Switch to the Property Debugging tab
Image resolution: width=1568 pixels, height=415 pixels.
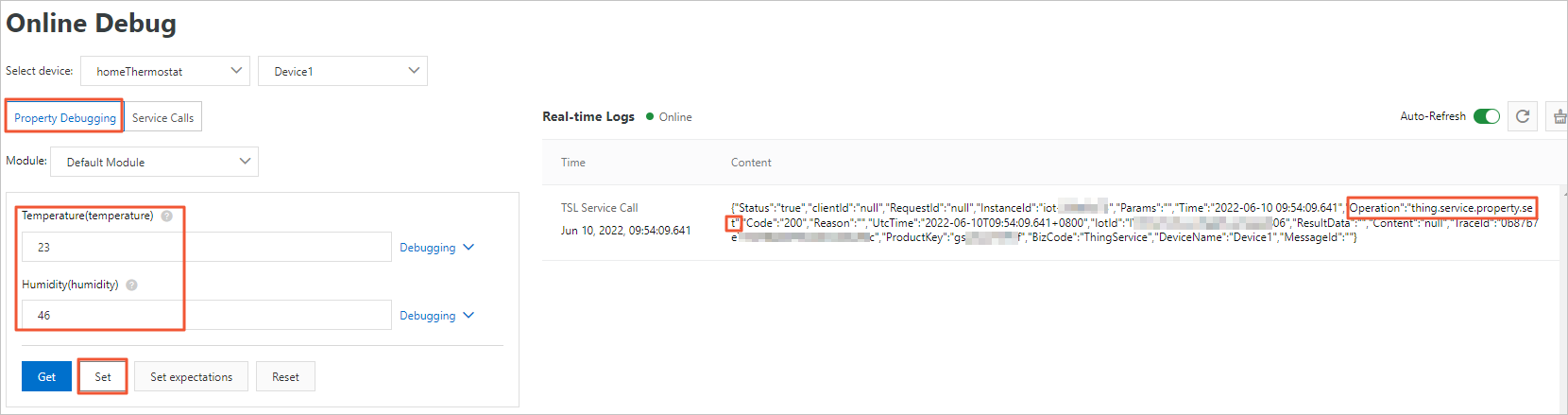tap(65, 117)
